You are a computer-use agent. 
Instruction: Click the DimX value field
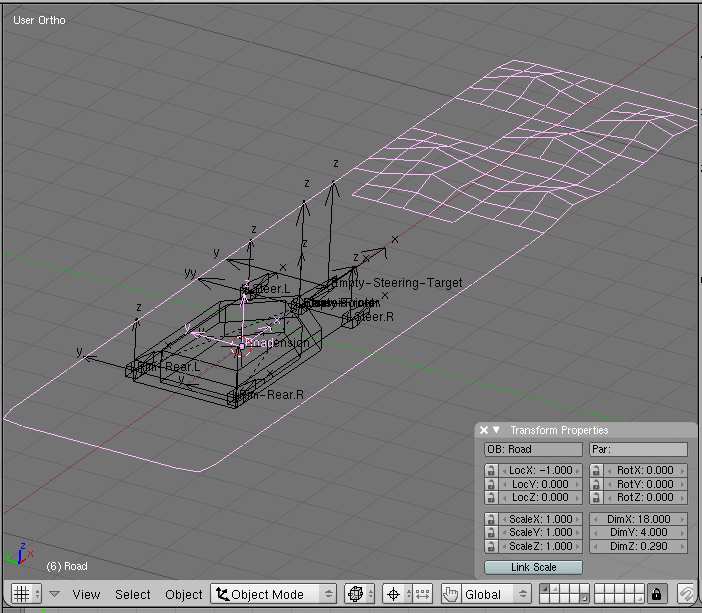click(638, 519)
